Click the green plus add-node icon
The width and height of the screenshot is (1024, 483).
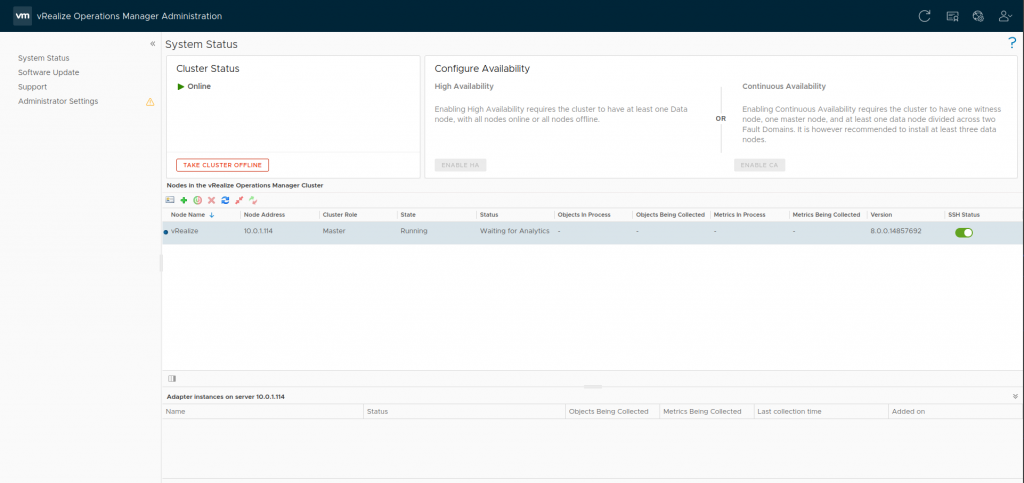click(184, 200)
